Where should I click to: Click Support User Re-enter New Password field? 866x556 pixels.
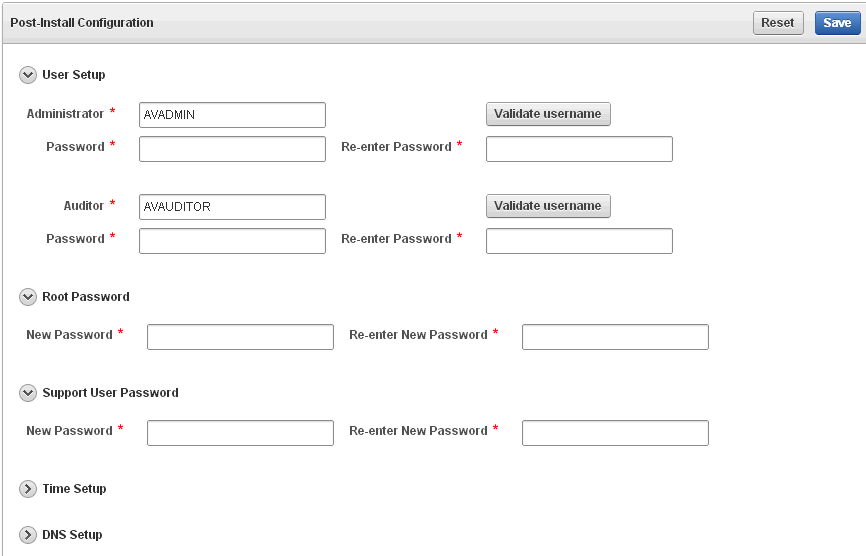pyautogui.click(x=615, y=433)
